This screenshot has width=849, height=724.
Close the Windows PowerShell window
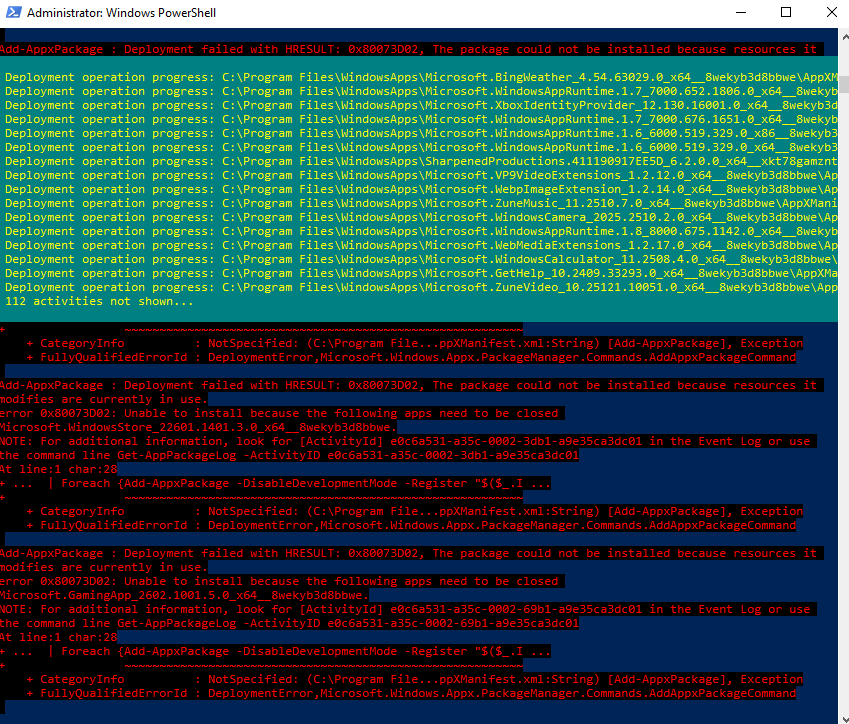click(x=832, y=12)
